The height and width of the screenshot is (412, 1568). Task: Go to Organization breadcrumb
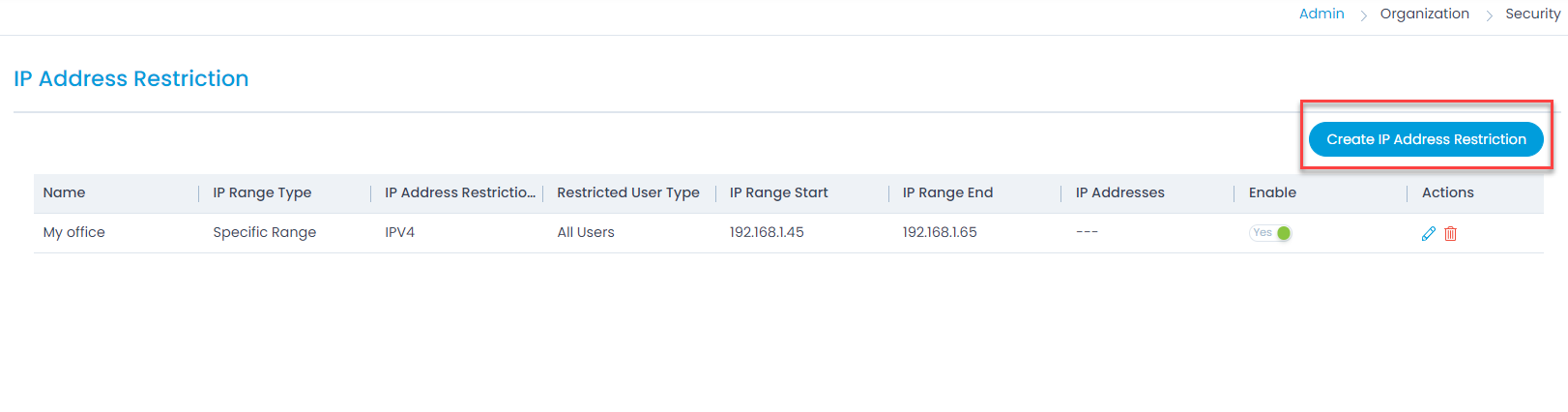coord(1424,14)
